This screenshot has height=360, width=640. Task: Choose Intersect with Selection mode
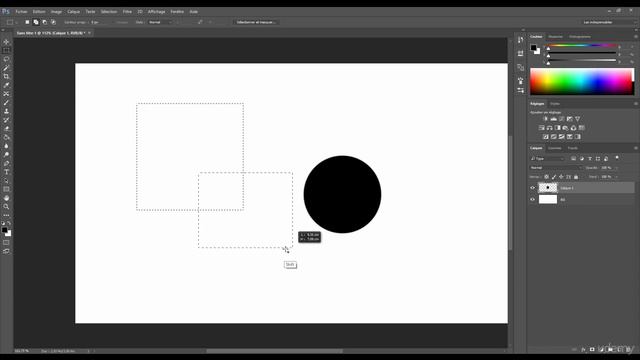(x=53, y=22)
